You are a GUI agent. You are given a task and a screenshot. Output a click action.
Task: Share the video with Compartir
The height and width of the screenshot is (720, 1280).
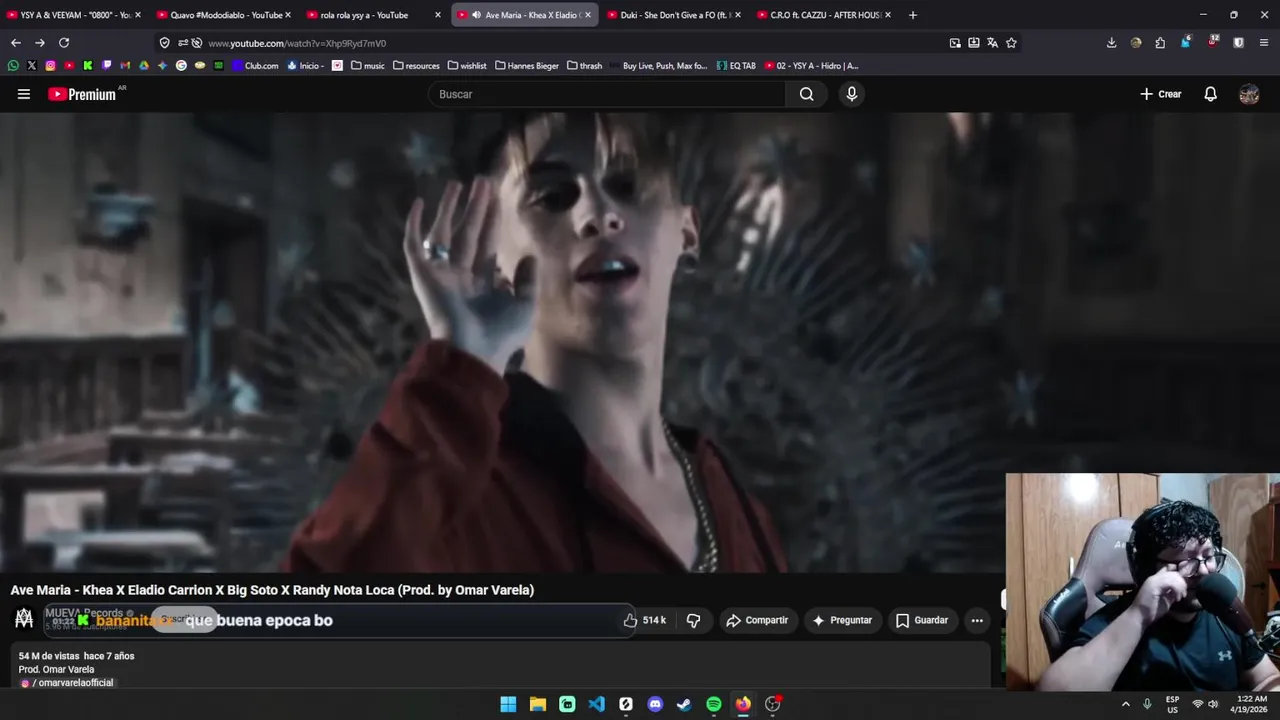click(x=757, y=620)
